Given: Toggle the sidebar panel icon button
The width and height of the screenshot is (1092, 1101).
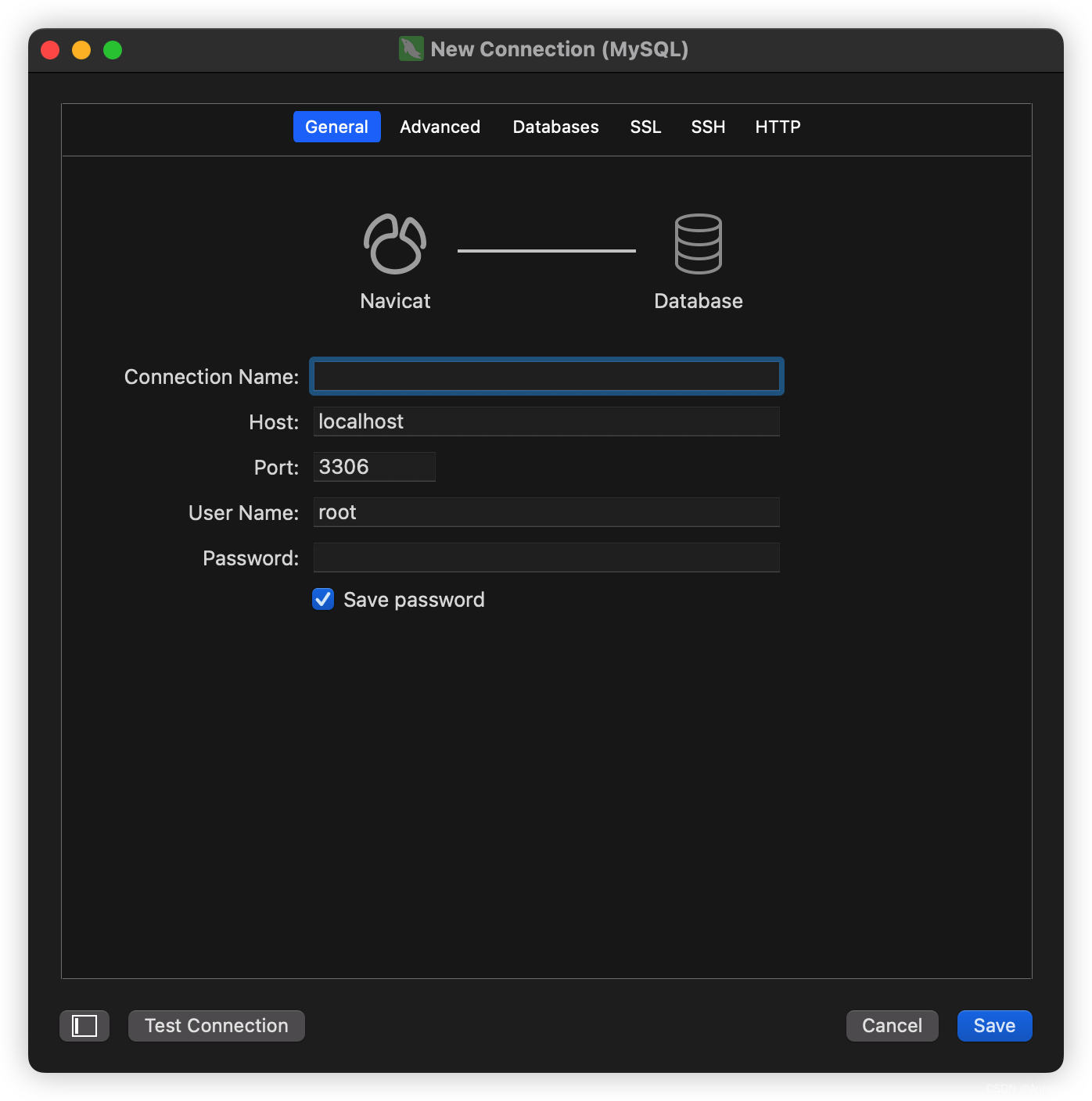Looking at the screenshot, I should pos(84,1026).
